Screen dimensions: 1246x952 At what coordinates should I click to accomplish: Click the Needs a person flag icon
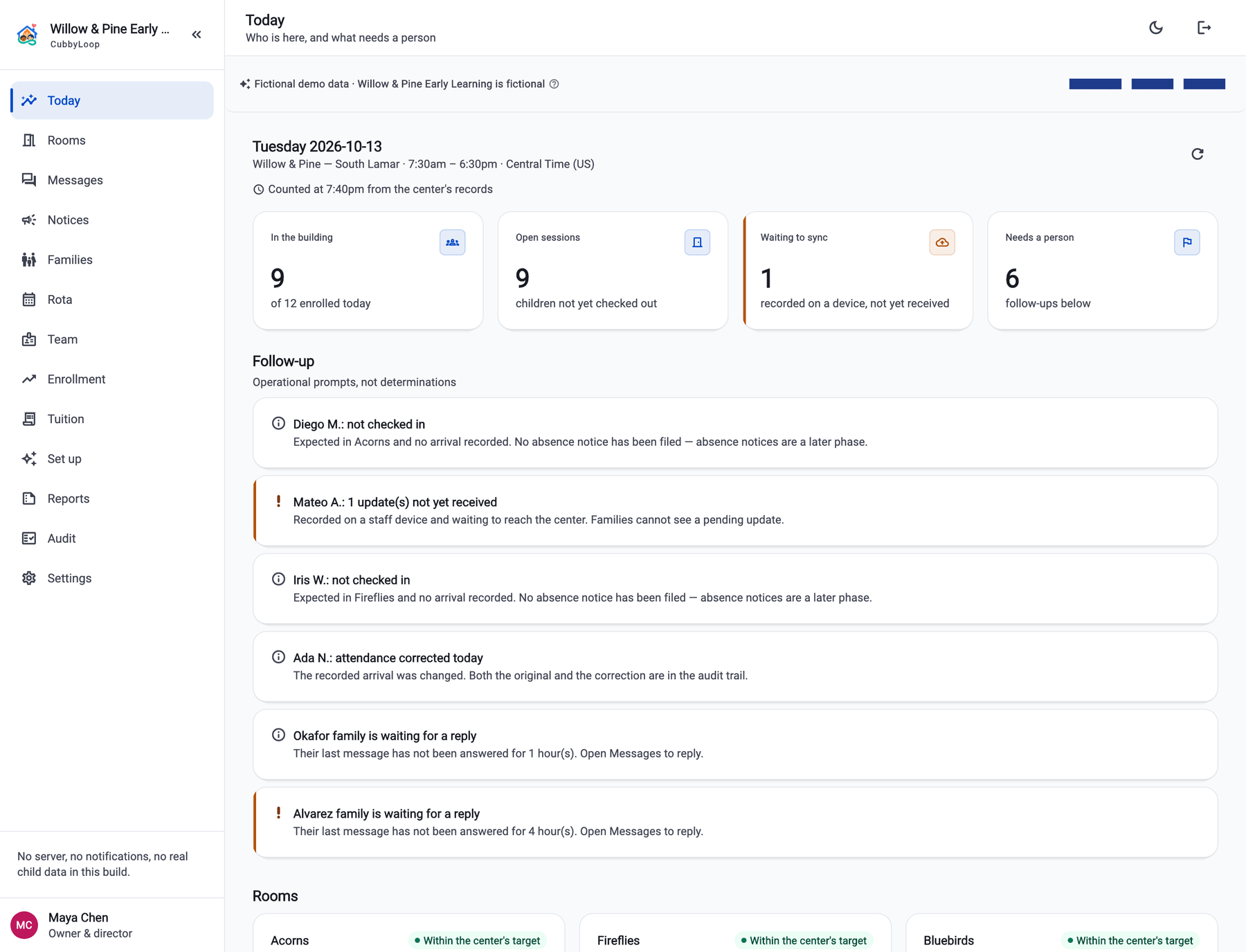[x=1187, y=242]
